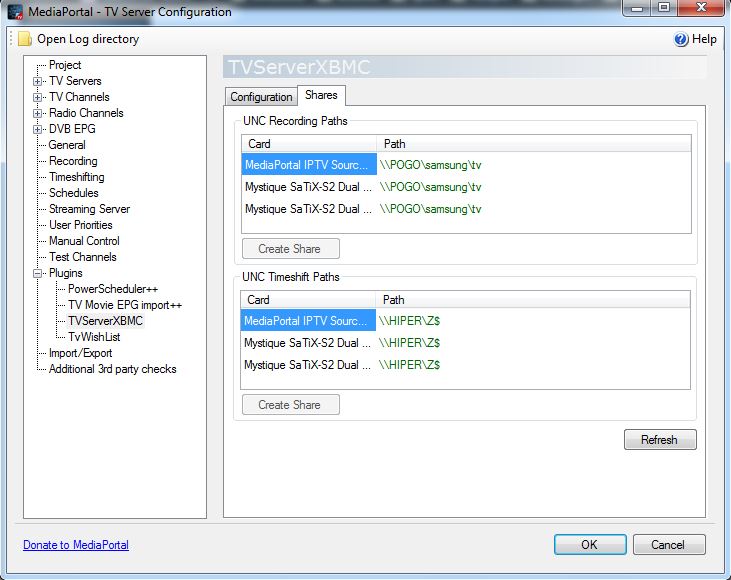Select Radio Channels tree item
This screenshot has width=731, height=580.
[86, 113]
